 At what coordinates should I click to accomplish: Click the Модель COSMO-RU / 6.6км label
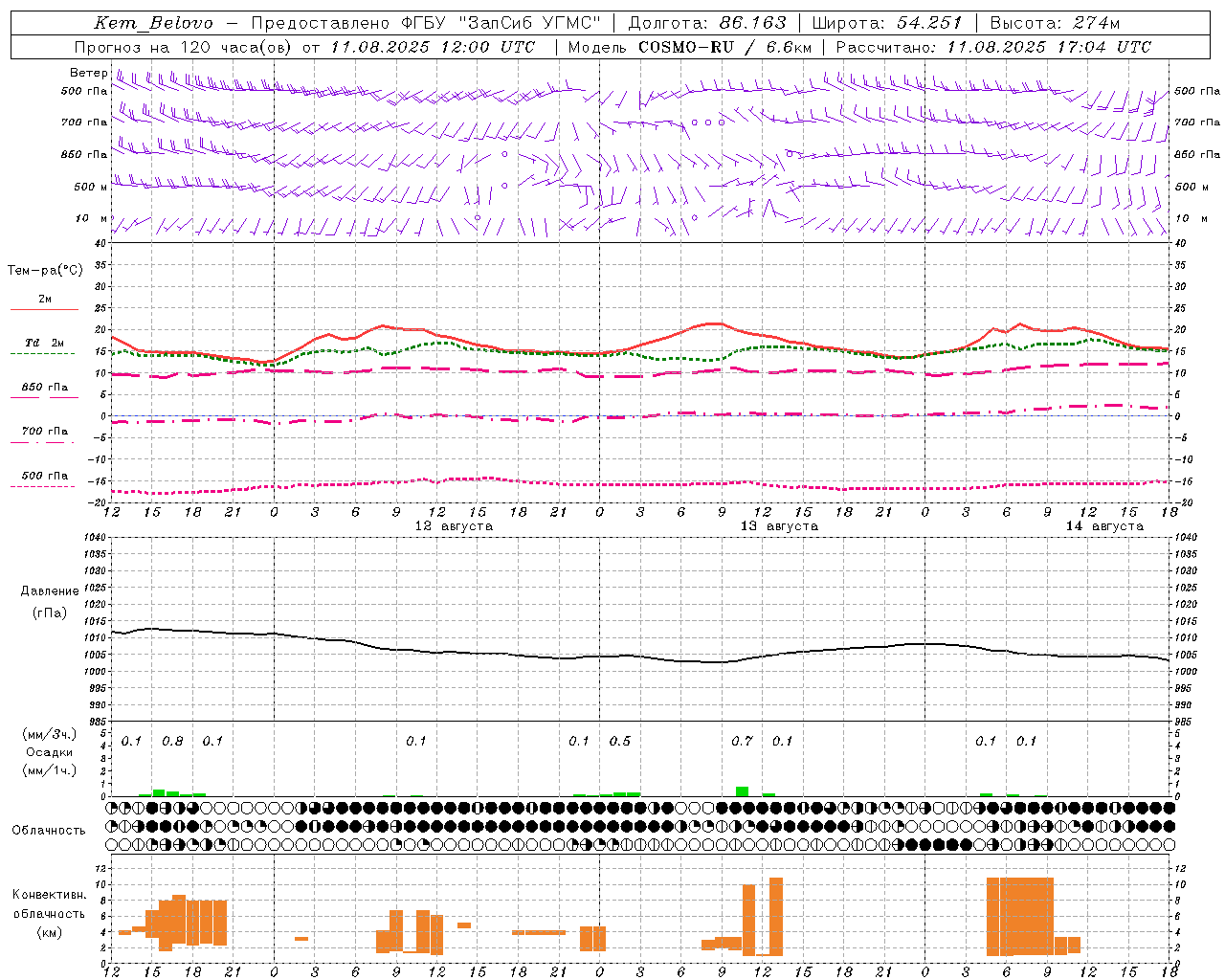[x=690, y=47]
